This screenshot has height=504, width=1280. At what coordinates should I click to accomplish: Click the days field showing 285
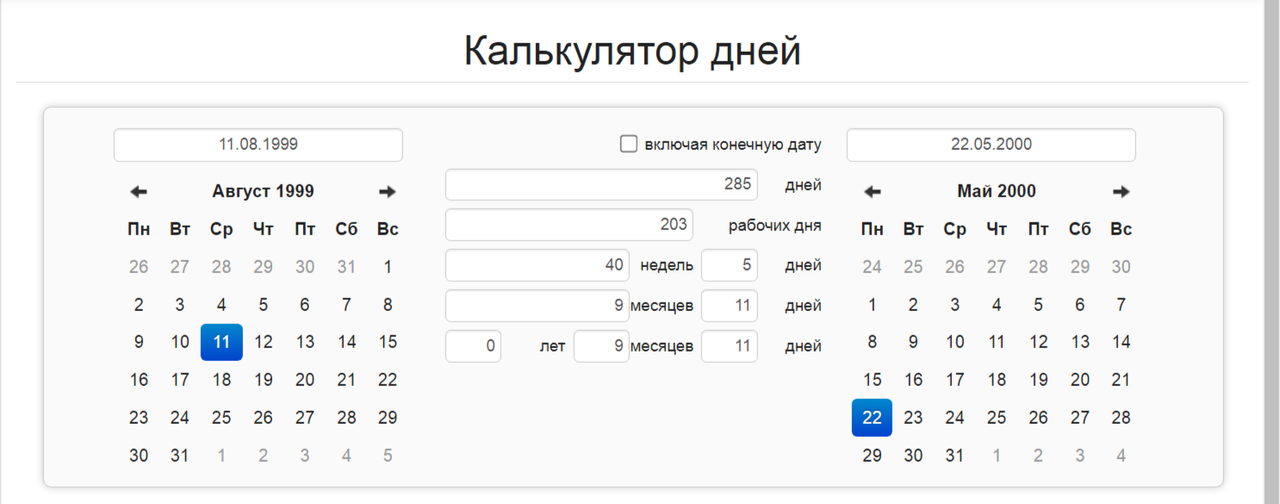click(601, 184)
